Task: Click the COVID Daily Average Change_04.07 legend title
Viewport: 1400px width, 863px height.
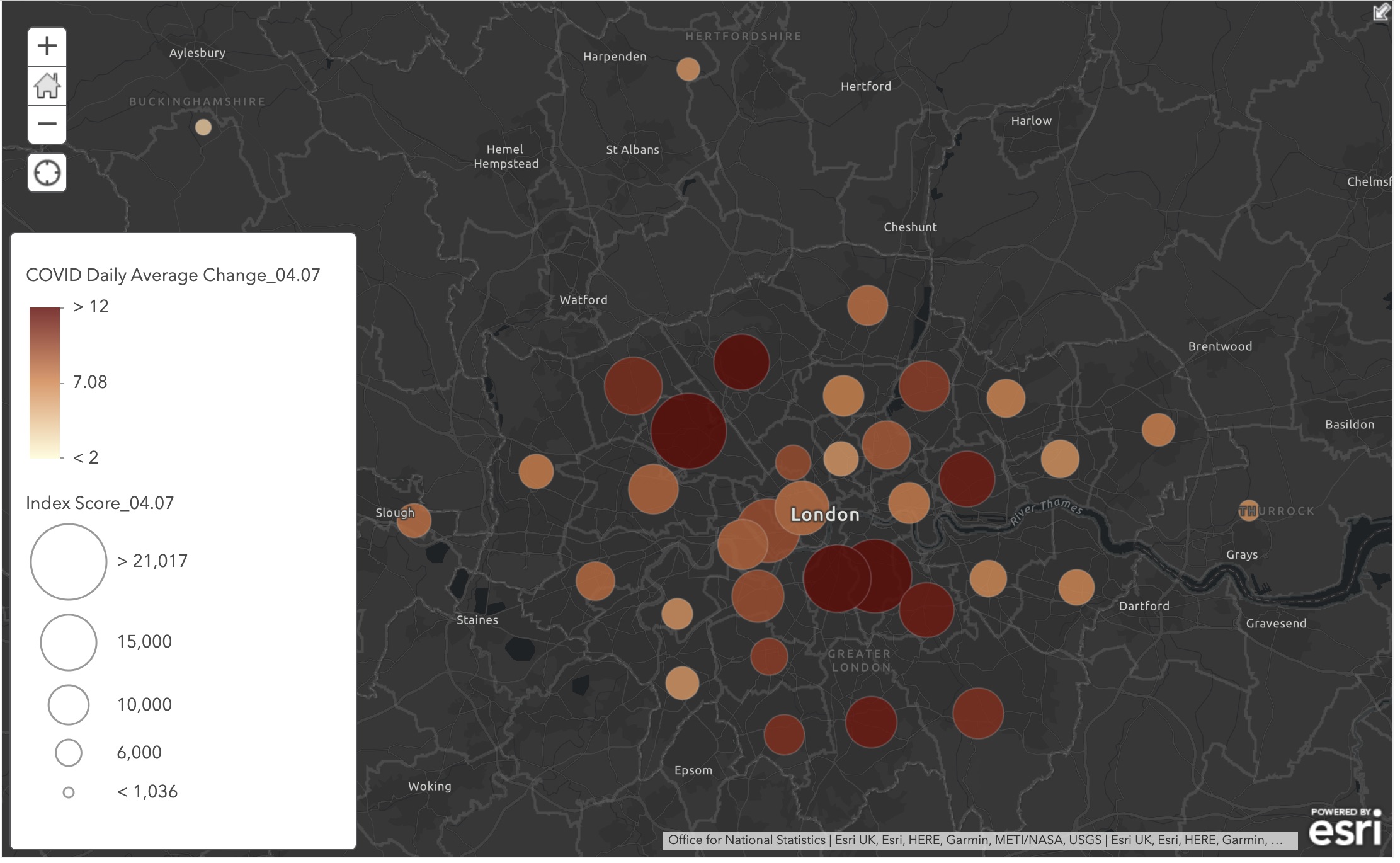Action: [x=173, y=275]
